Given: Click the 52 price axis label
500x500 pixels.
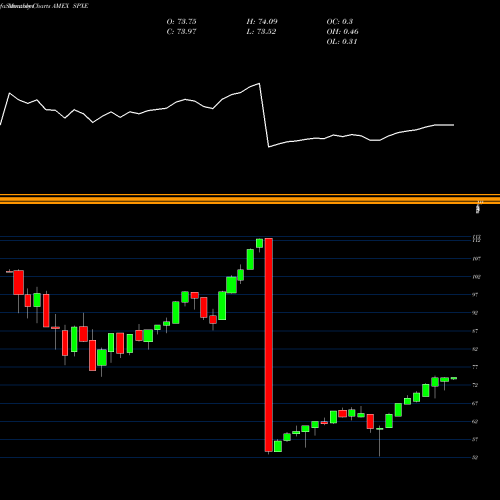Looking at the screenshot, I should click(x=475, y=457).
